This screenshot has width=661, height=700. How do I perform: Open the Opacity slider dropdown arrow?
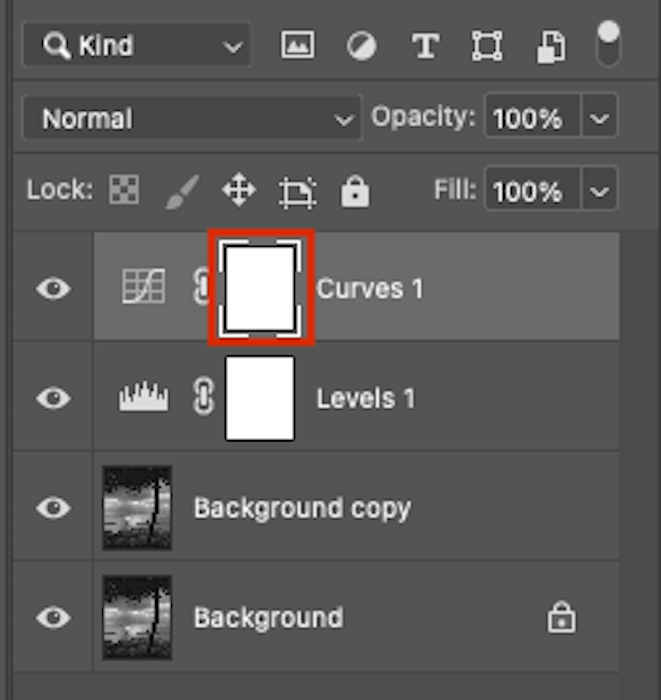tap(599, 118)
